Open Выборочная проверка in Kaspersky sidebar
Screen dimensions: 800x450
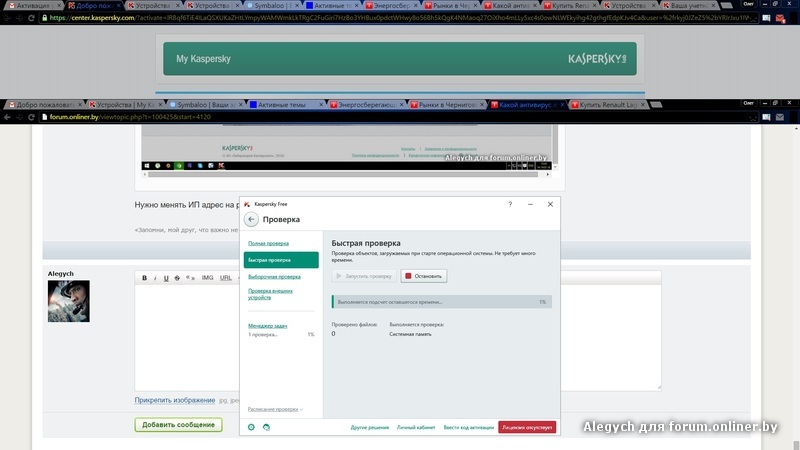coord(274,277)
